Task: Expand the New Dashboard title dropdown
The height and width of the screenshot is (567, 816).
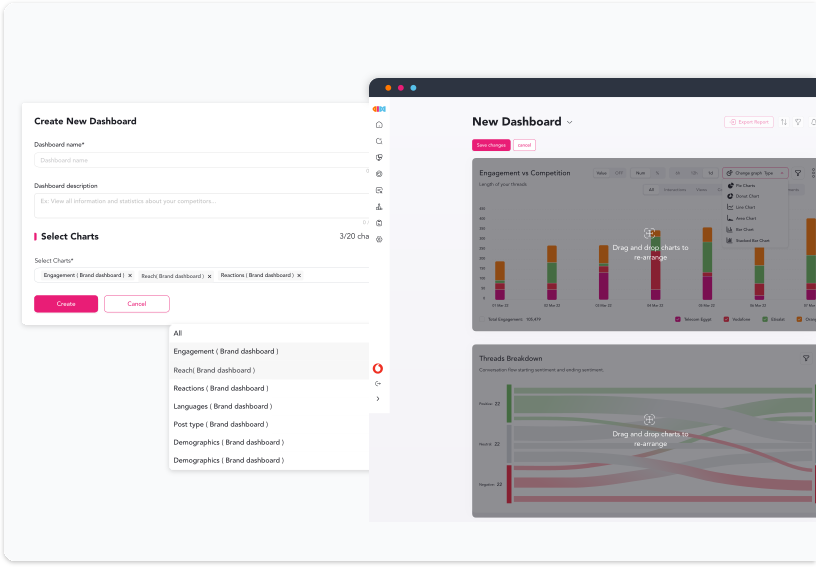Action: click(570, 123)
